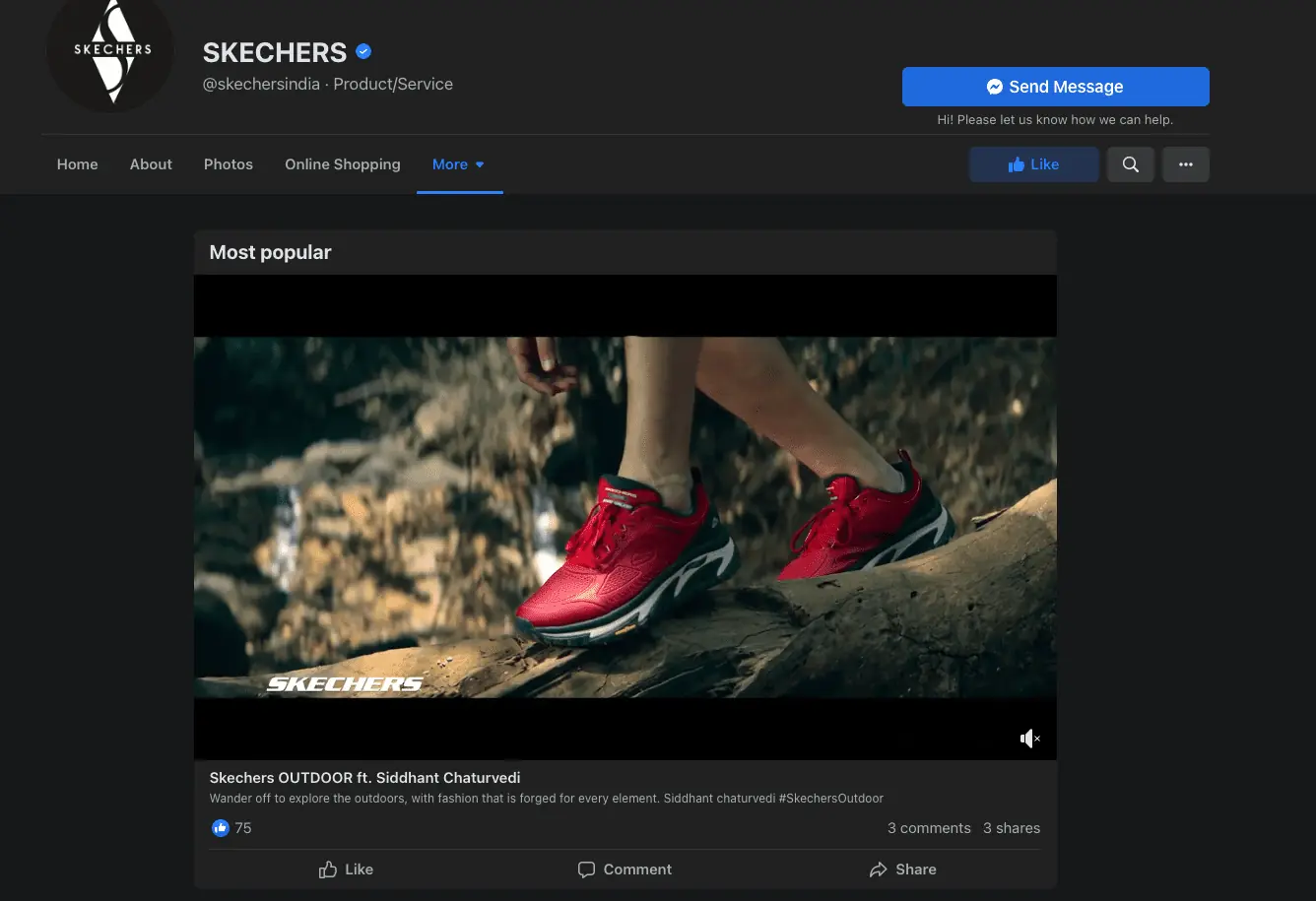The height and width of the screenshot is (901, 1316).
Task: Switch to the Photos tab
Action: click(x=229, y=164)
